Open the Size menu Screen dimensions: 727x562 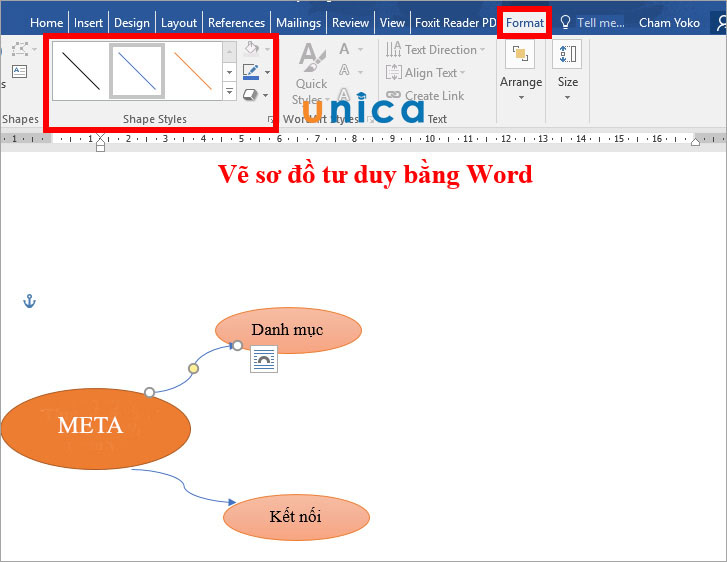[x=568, y=71]
